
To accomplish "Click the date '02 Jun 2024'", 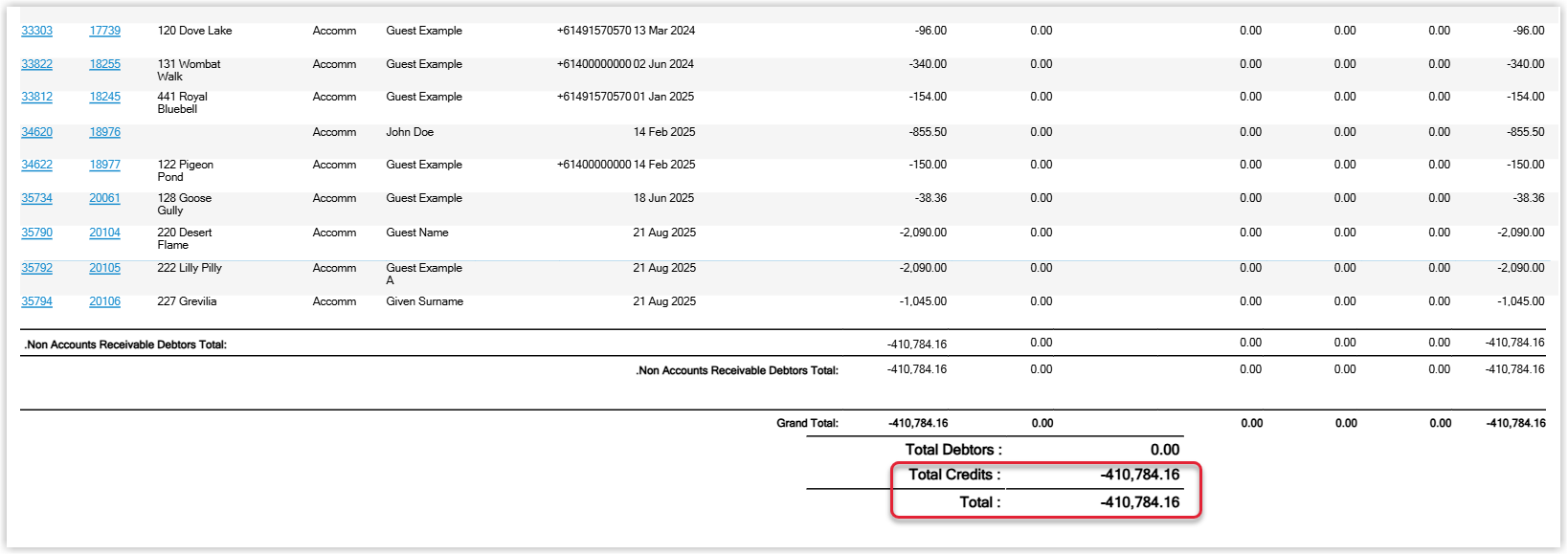I will pos(663,64).
